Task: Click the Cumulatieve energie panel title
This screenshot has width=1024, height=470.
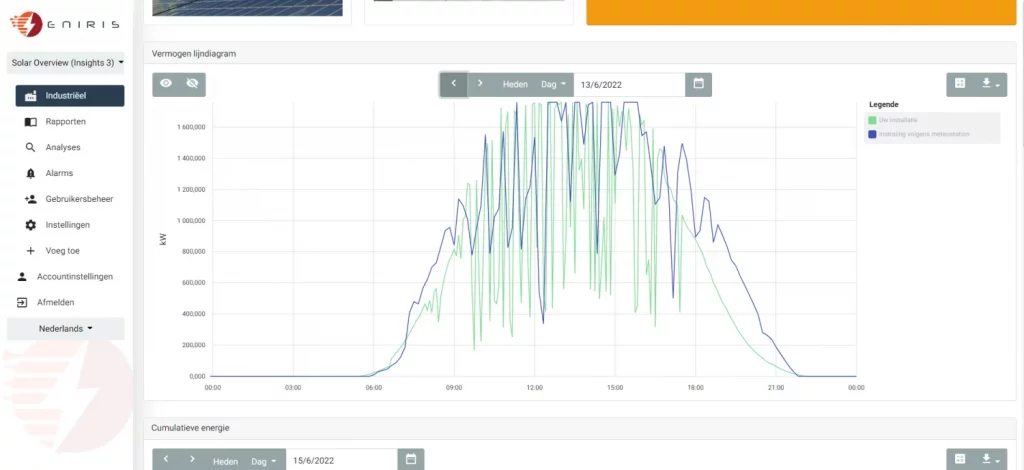Action: coord(190,428)
